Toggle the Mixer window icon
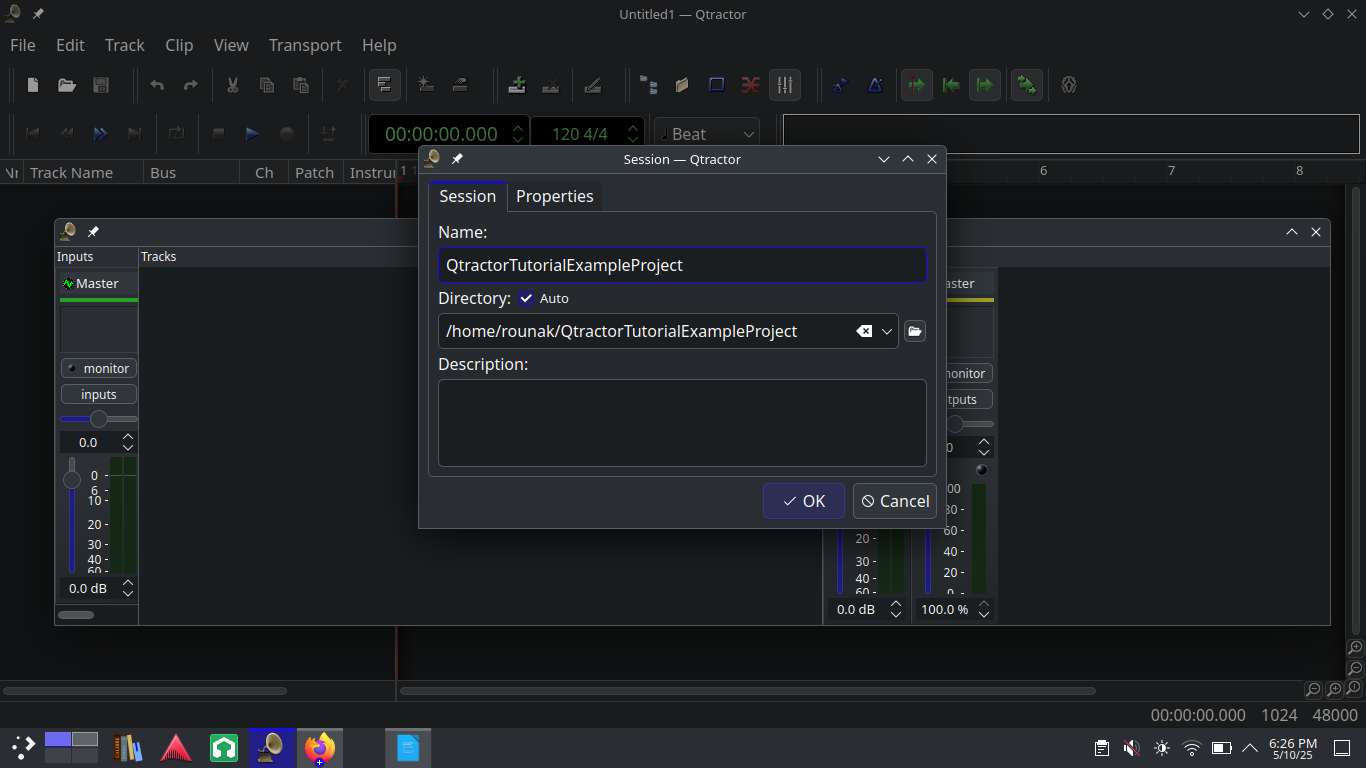The image size is (1366, 768). pyautogui.click(x=785, y=85)
